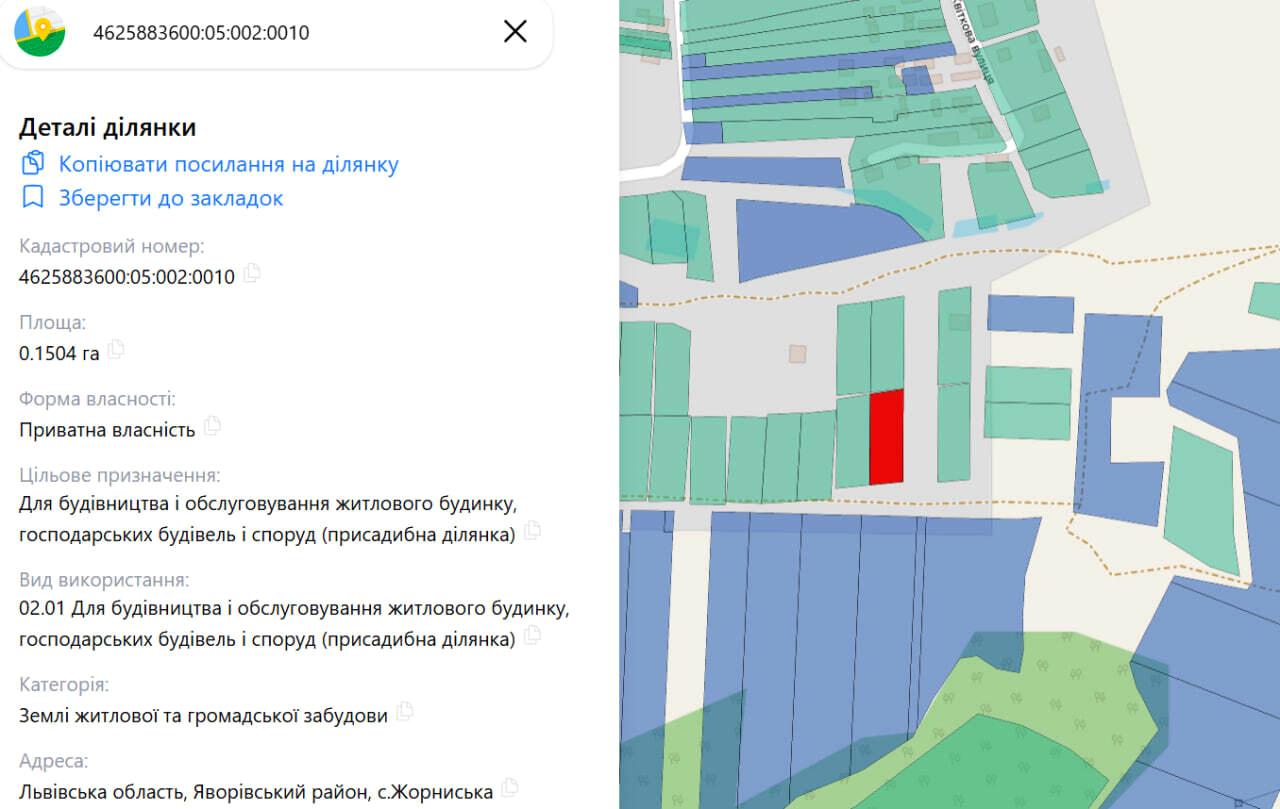Copy the Вид використання value
Viewport: 1280px width, 809px height.
click(532, 635)
